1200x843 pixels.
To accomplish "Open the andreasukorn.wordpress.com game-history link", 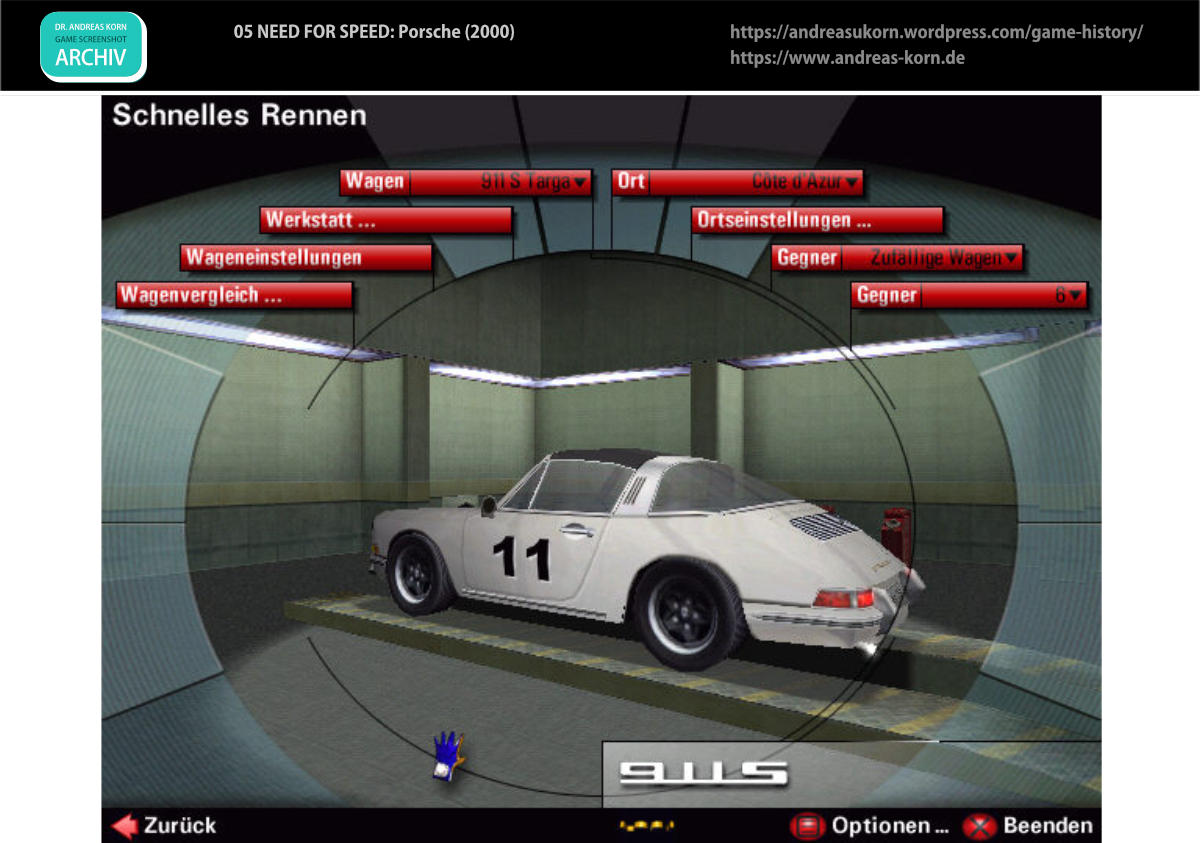I will 936,32.
